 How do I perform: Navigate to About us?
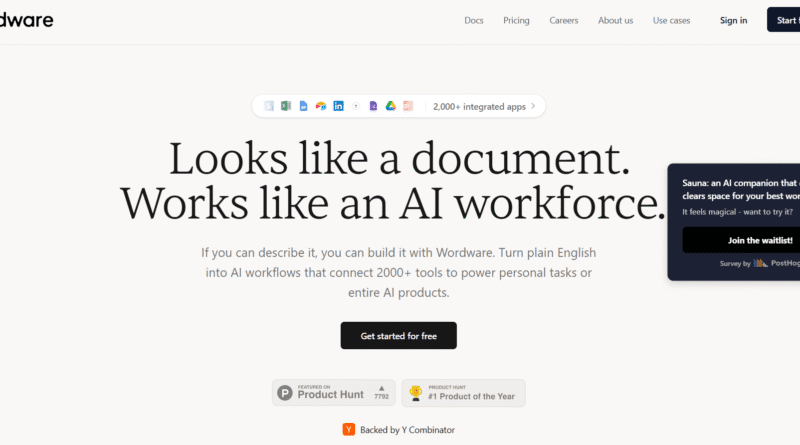coord(615,20)
